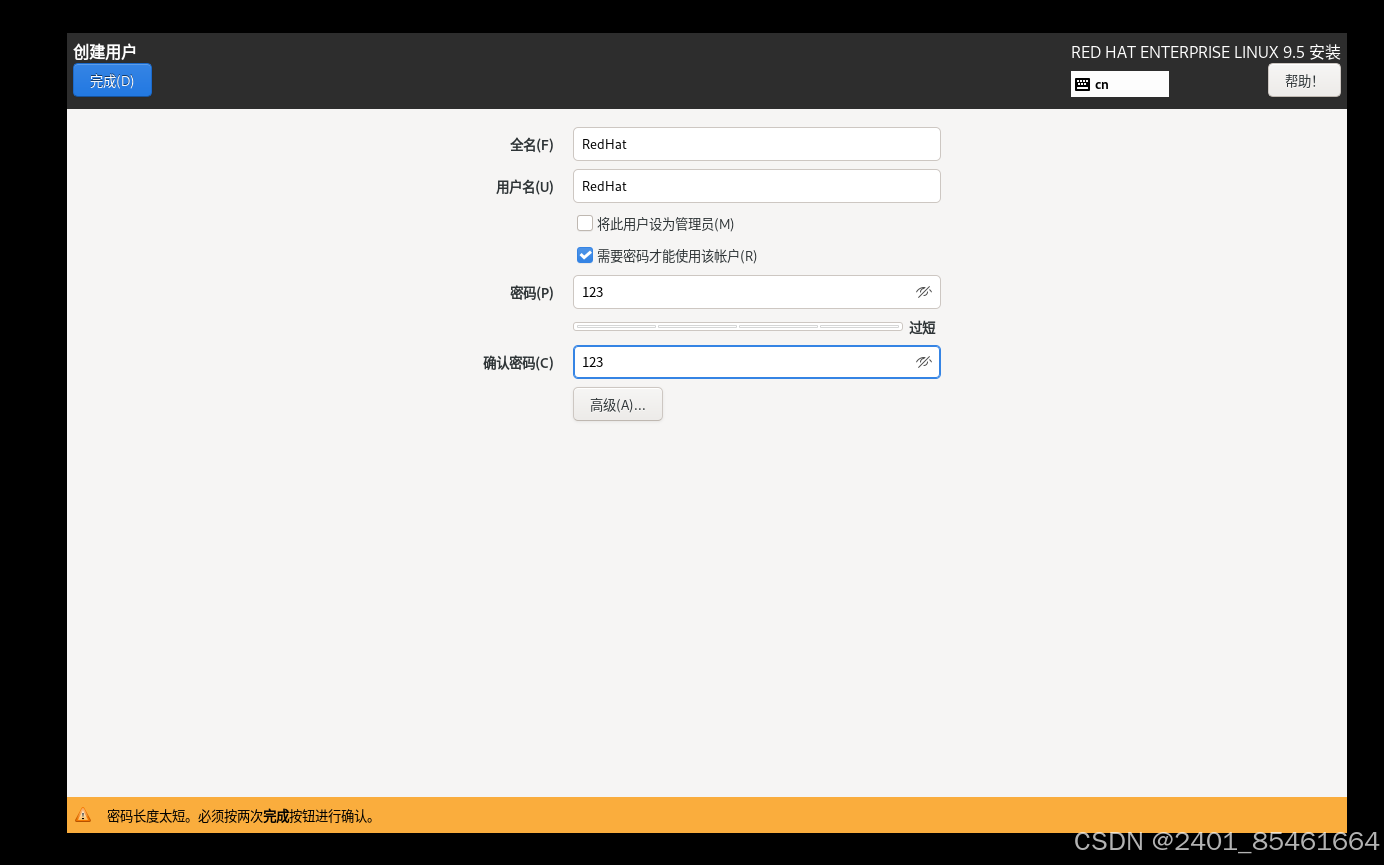Open help with 帮助! button
Screen dimensions: 1384x865
click(1304, 80)
